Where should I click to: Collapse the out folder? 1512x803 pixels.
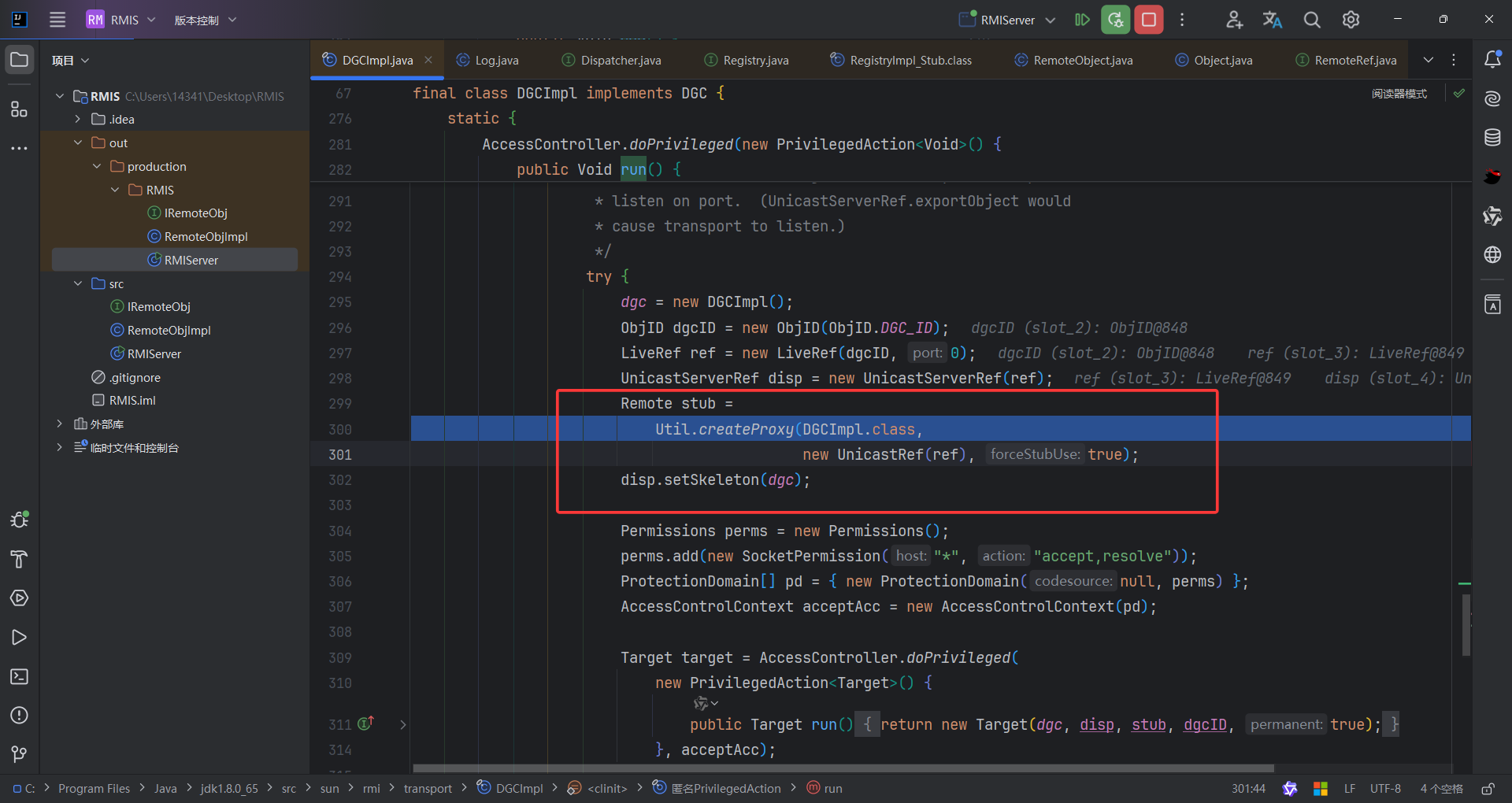click(x=78, y=142)
